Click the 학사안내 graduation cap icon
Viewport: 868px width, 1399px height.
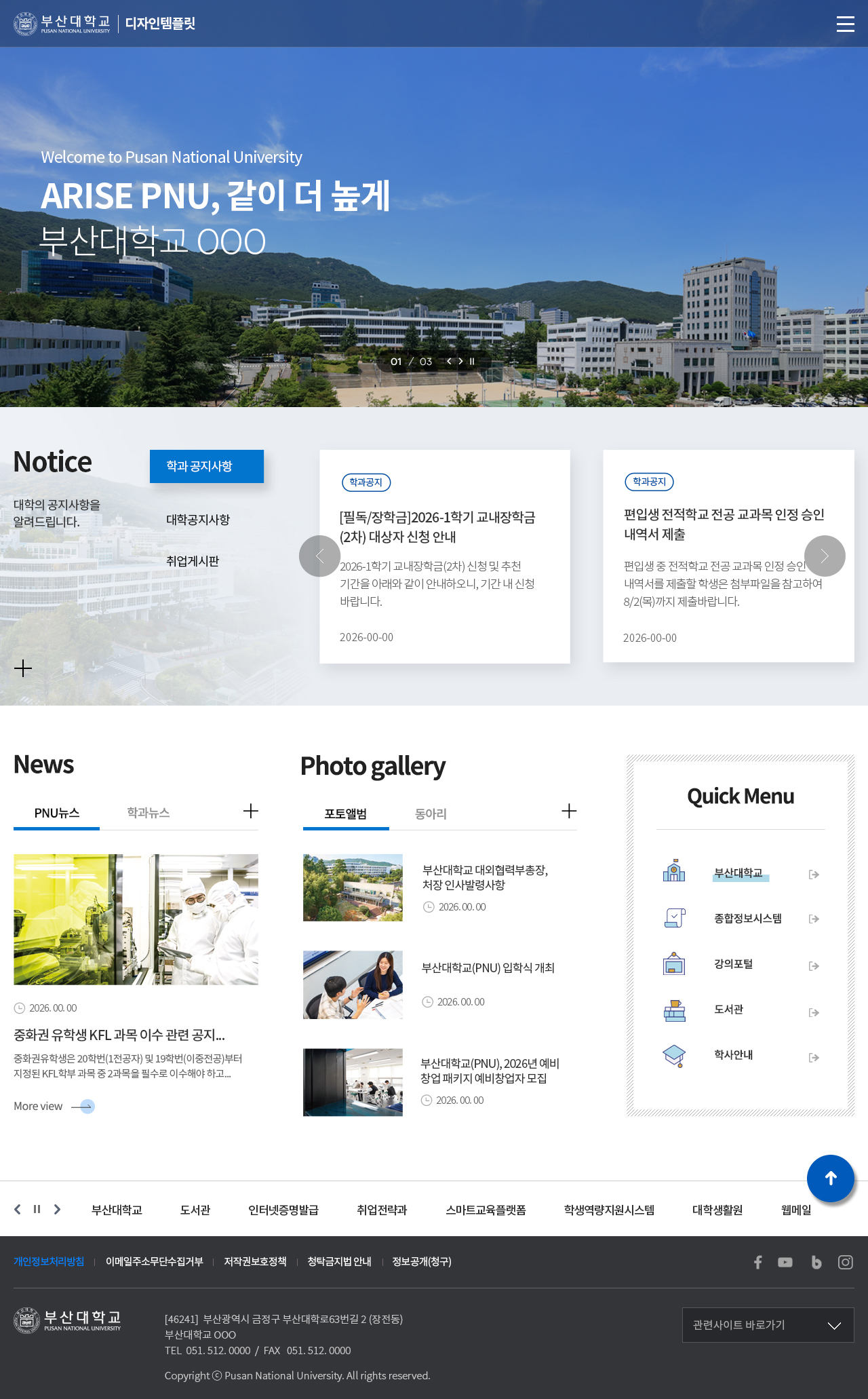(674, 1056)
